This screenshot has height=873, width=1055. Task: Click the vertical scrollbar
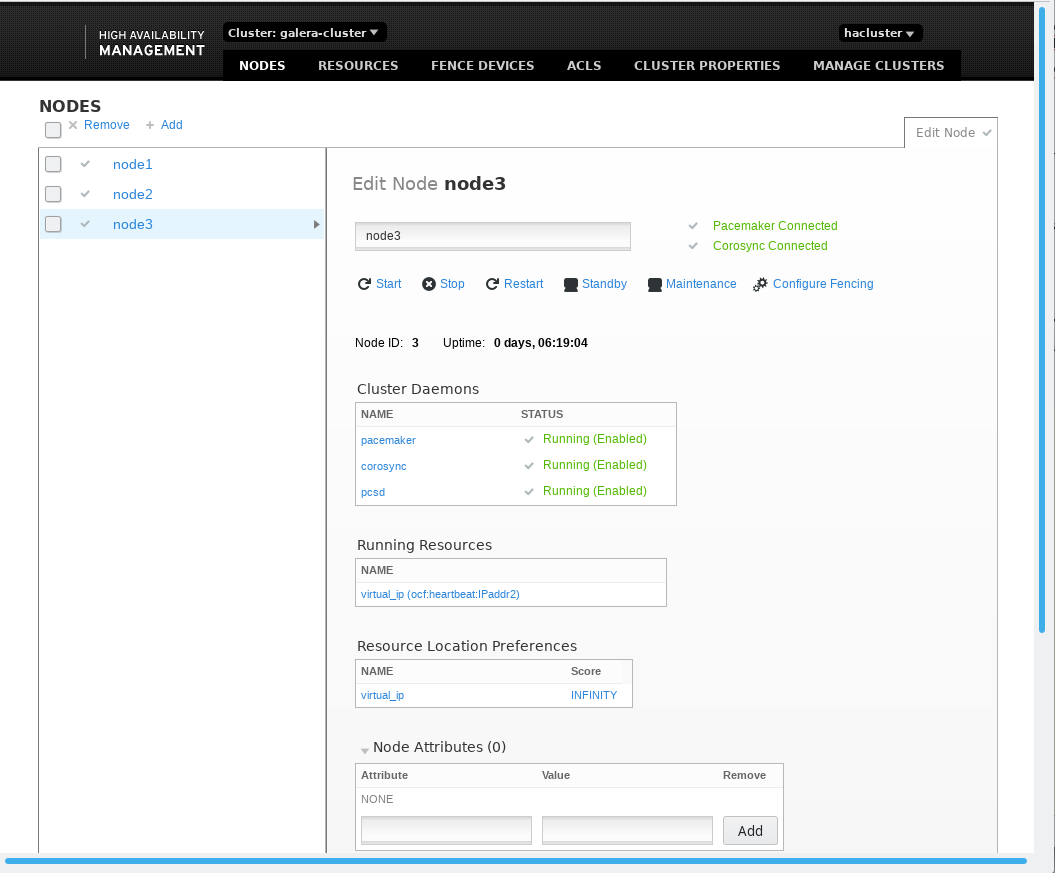tap(1042, 321)
